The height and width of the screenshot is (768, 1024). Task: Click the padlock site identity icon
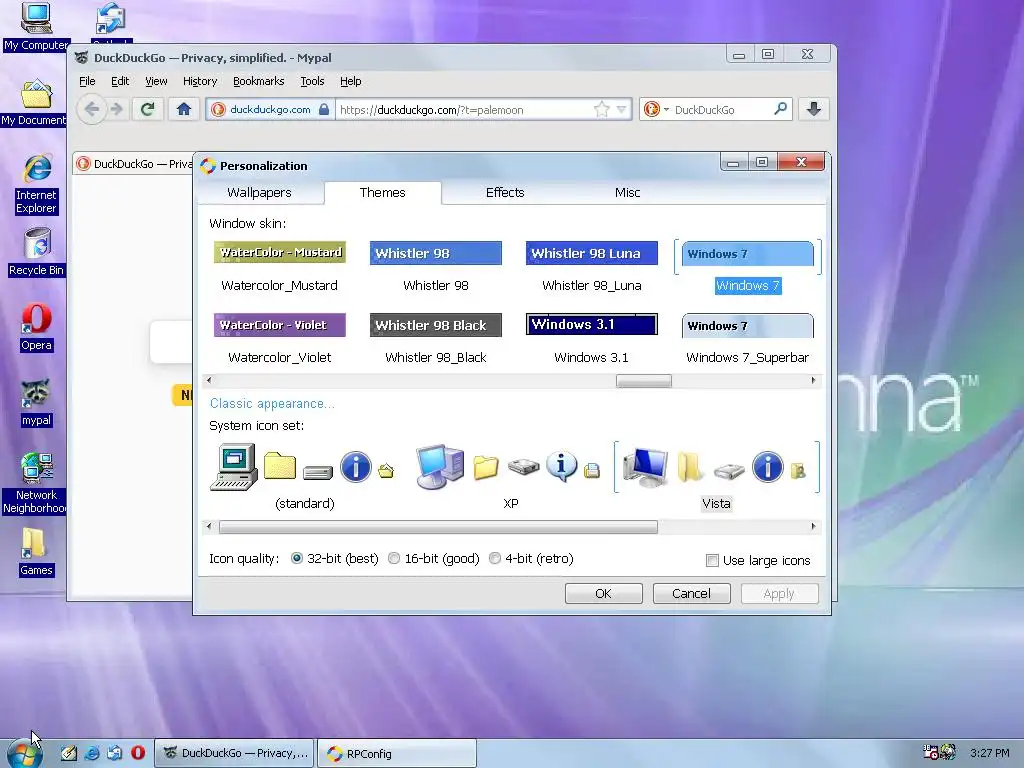click(x=324, y=110)
